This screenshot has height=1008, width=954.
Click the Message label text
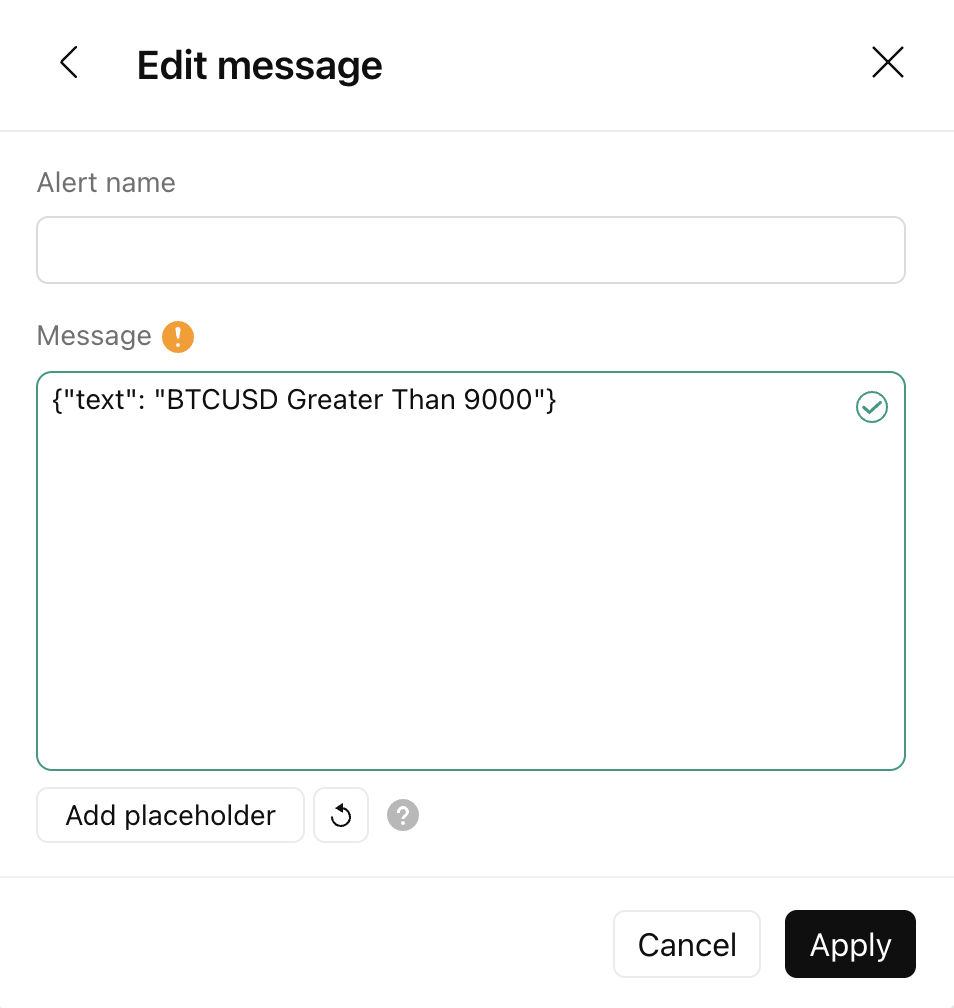(94, 336)
